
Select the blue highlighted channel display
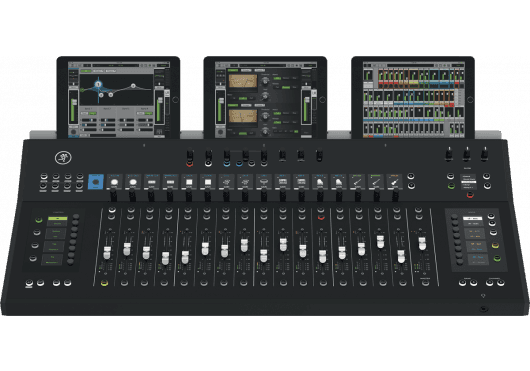pyautogui.click(x=96, y=182)
